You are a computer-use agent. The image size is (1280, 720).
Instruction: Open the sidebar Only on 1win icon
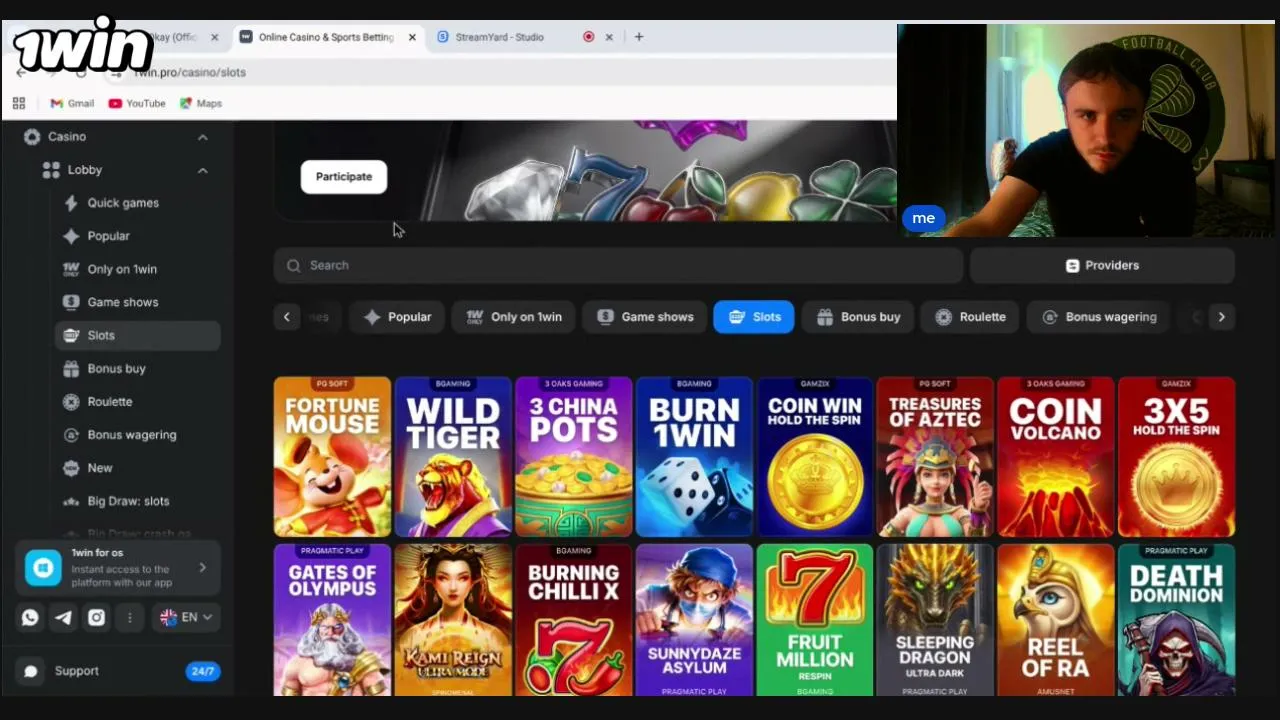pyautogui.click(x=71, y=269)
